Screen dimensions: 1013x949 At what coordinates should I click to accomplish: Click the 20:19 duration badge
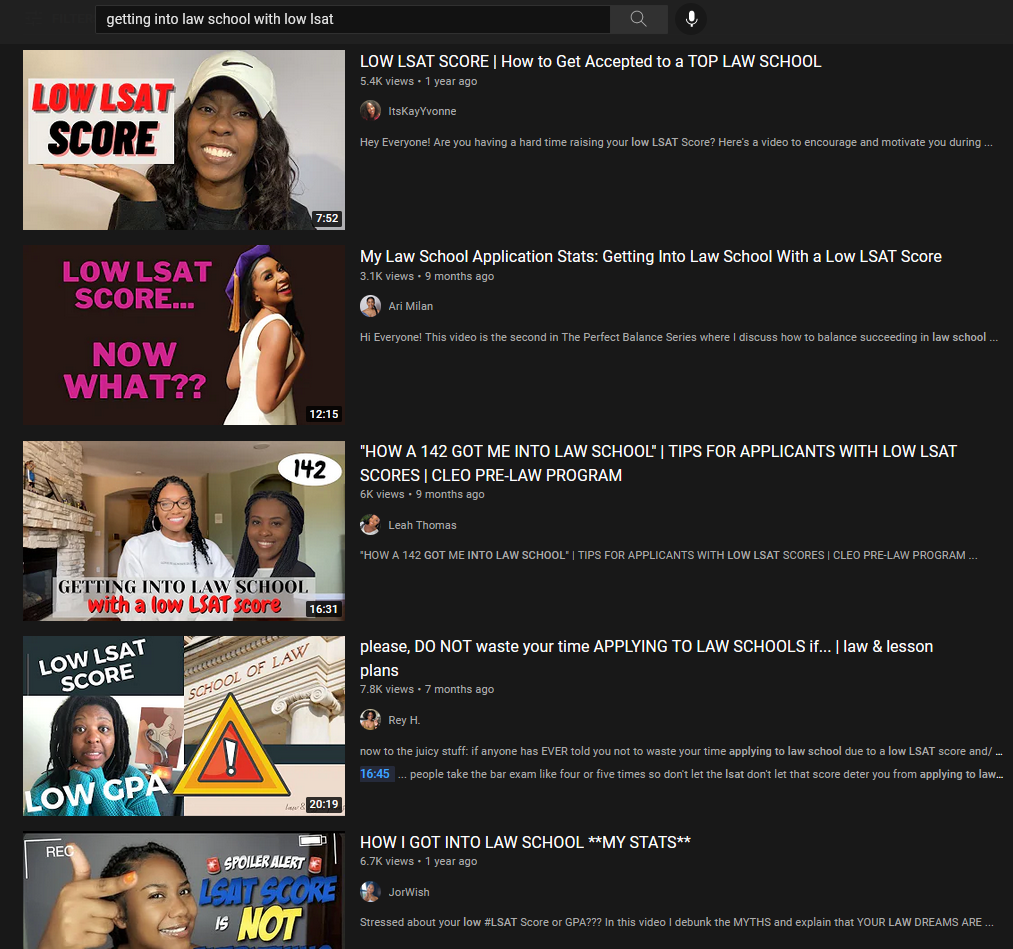point(324,804)
